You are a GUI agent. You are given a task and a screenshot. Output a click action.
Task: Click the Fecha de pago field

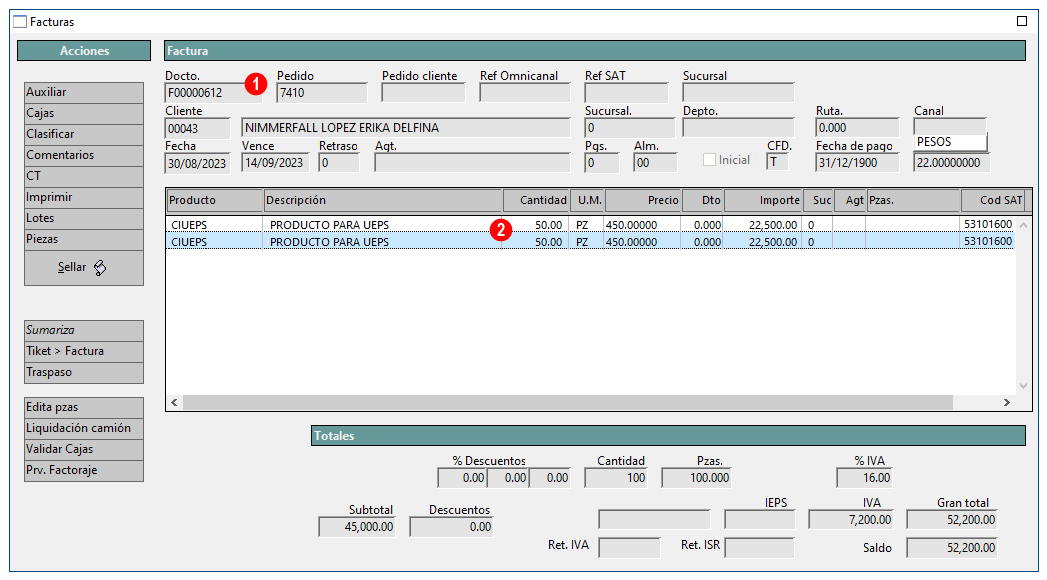pyautogui.click(x=857, y=163)
